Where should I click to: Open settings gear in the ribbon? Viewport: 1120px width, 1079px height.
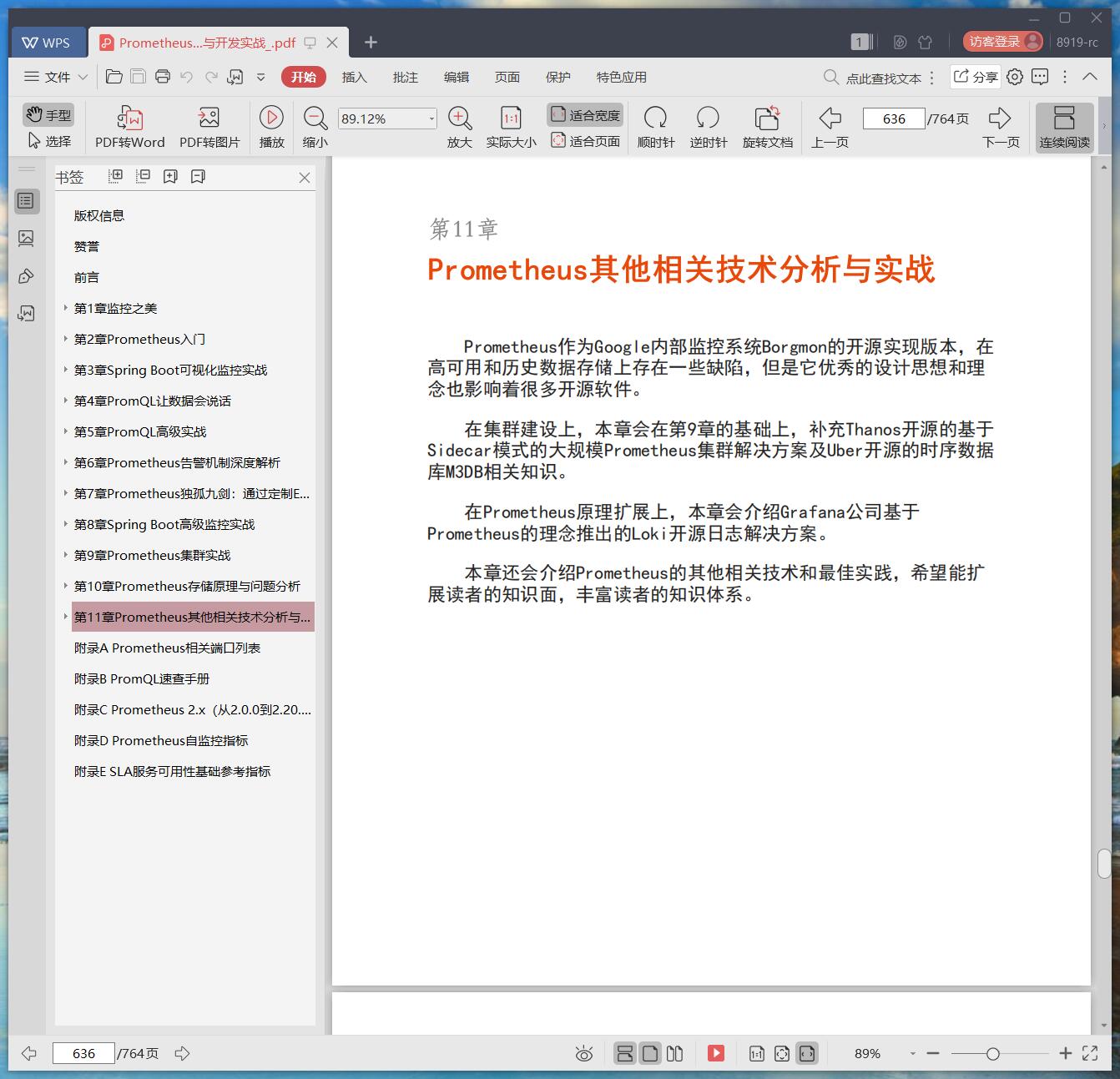[1015, 77]
